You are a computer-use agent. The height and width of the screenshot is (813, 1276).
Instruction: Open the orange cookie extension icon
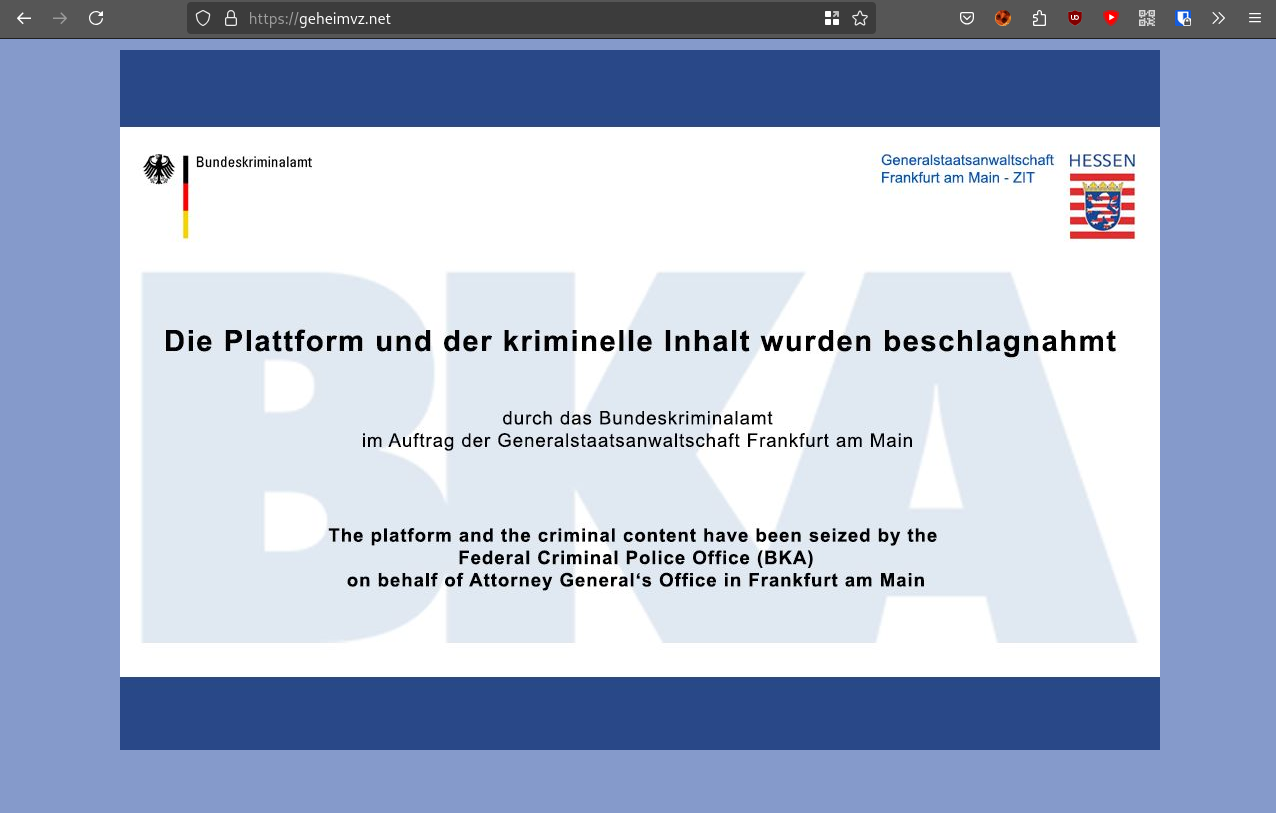(1003, 18)
